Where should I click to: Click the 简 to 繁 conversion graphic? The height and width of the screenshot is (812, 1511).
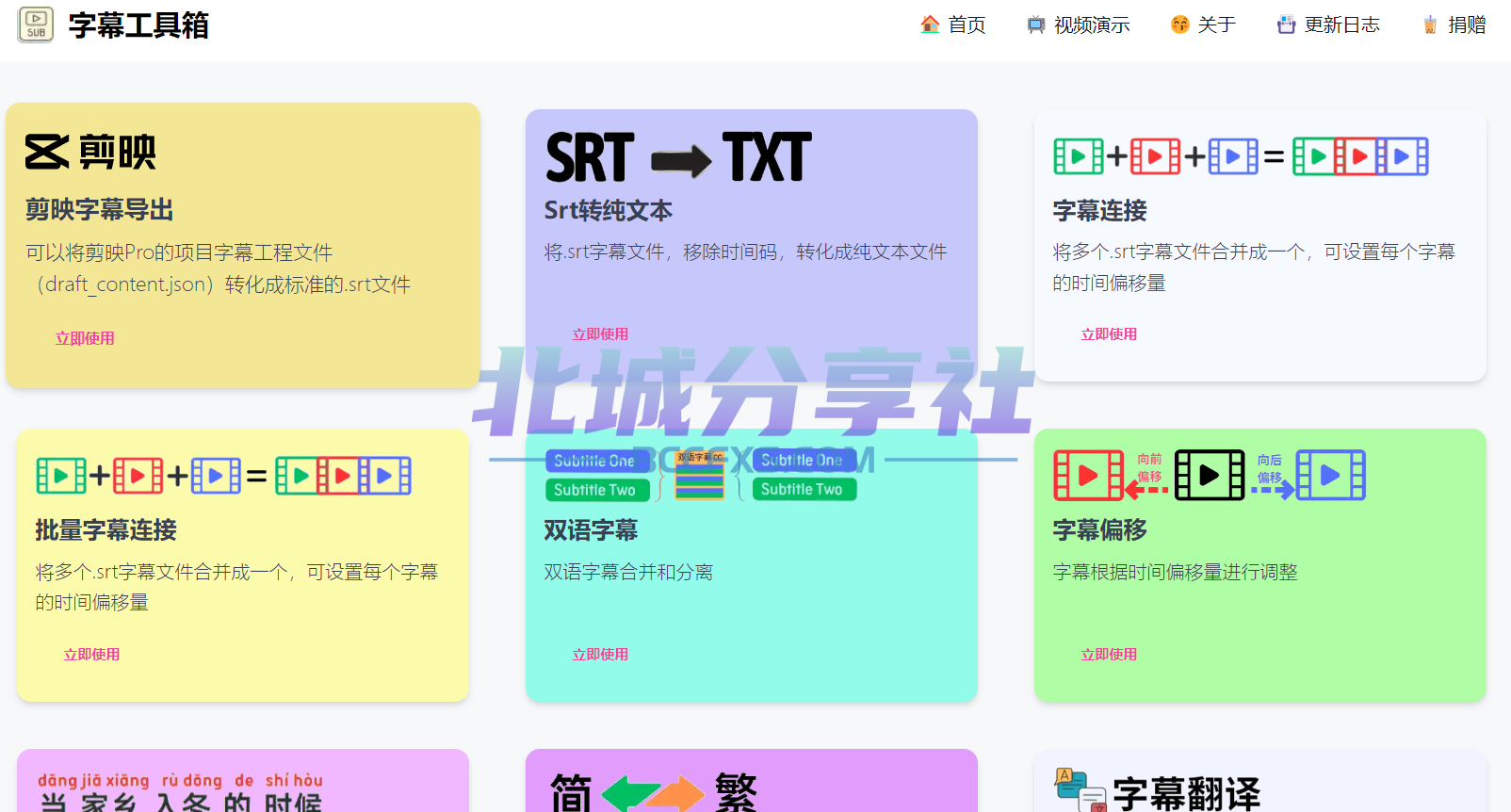[653, 791]
